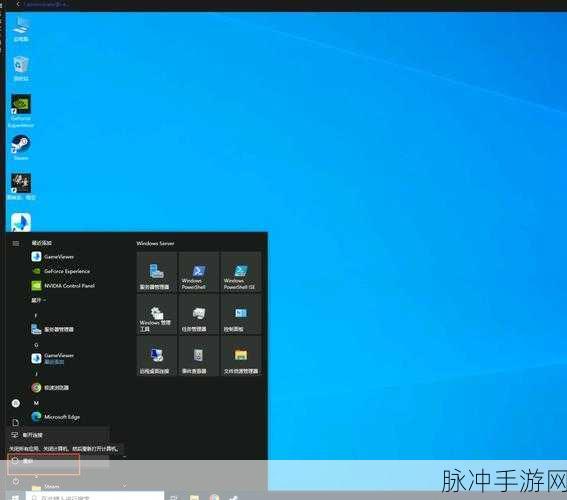
Task: Open Server Manager in the F app group
Action: (53, 329)
